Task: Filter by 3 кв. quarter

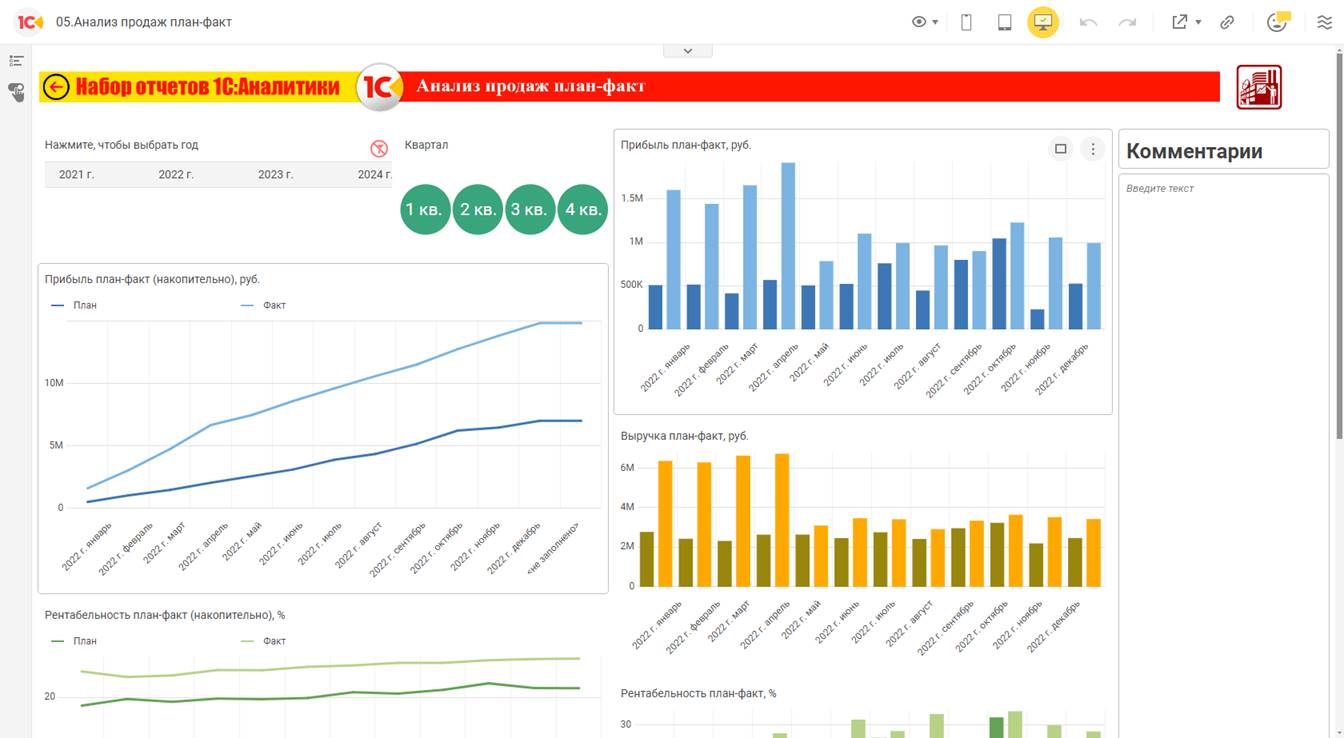Action: coord(530,210)
